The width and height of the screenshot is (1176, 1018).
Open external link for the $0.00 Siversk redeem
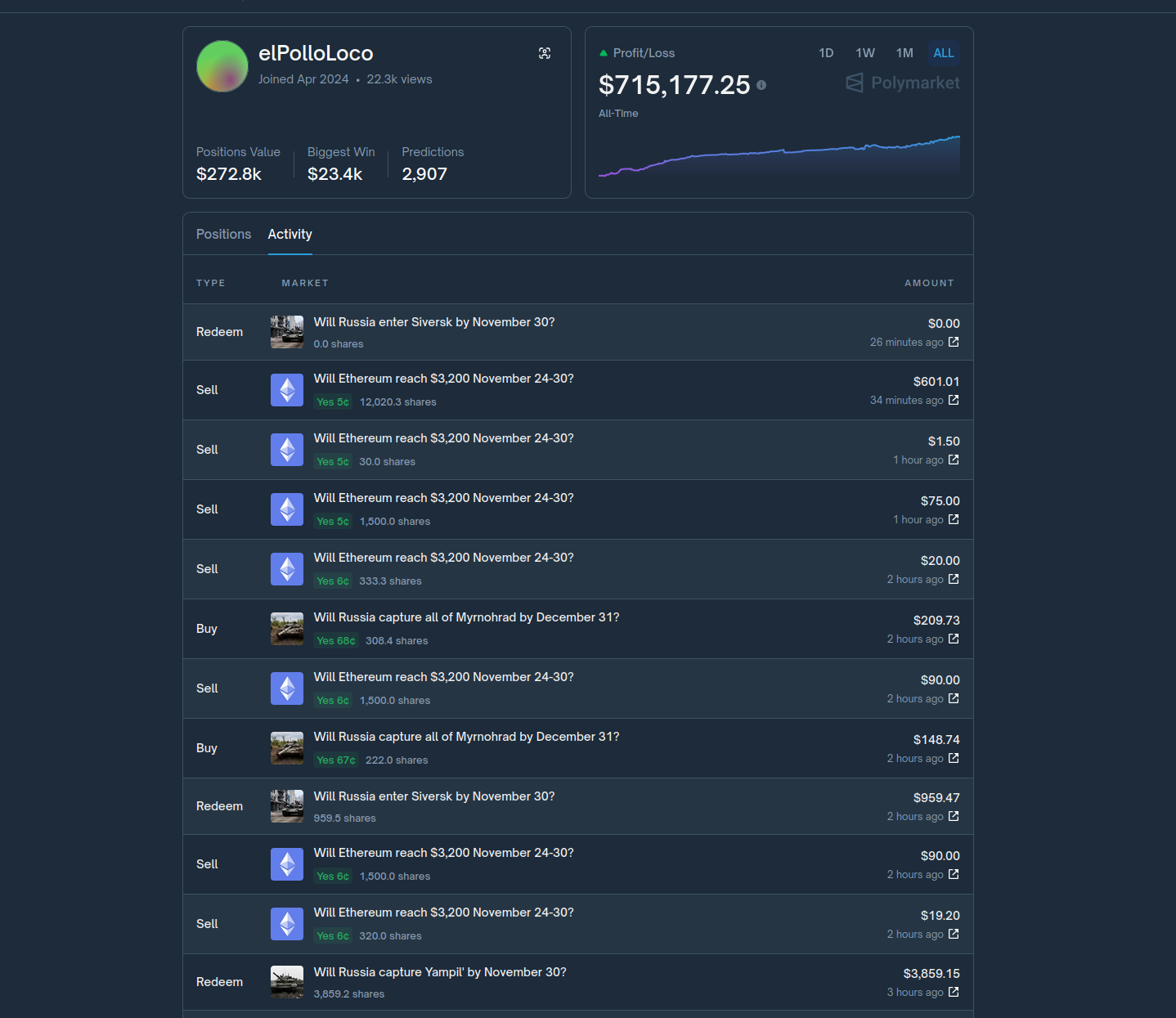[x=954, y=342]
